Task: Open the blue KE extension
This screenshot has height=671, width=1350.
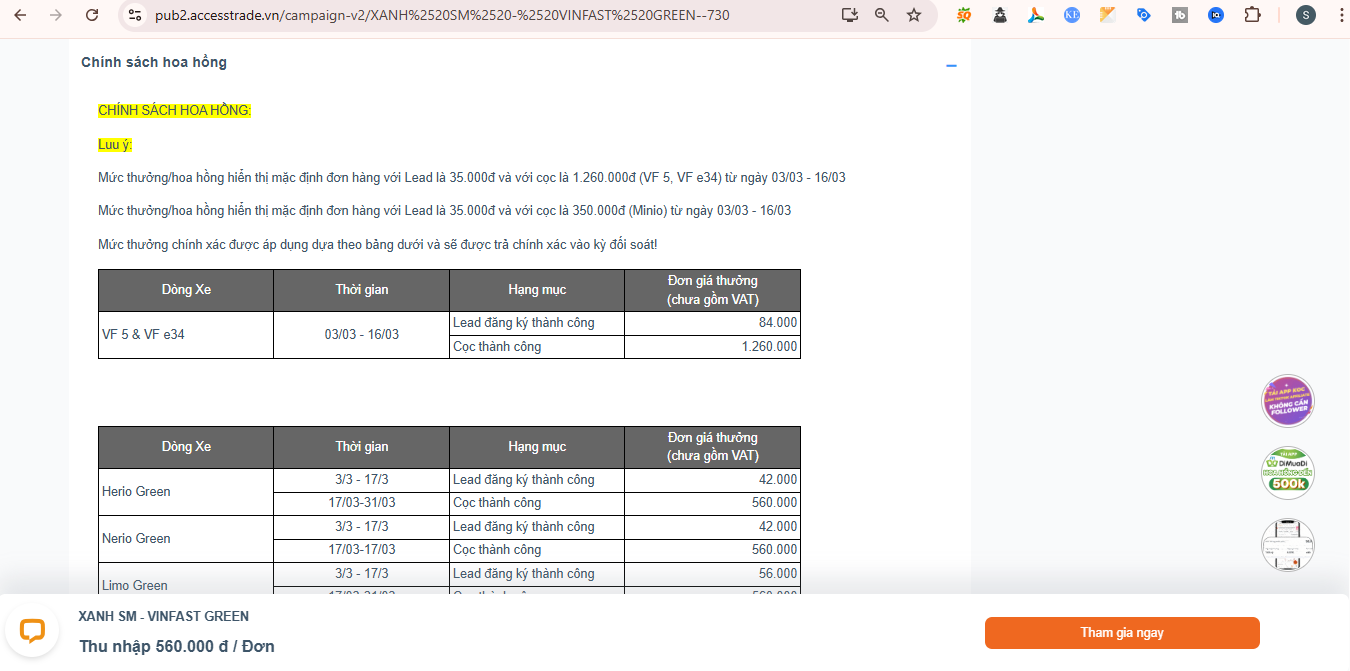Action: pyautogui.click(x=1072, y=15)
